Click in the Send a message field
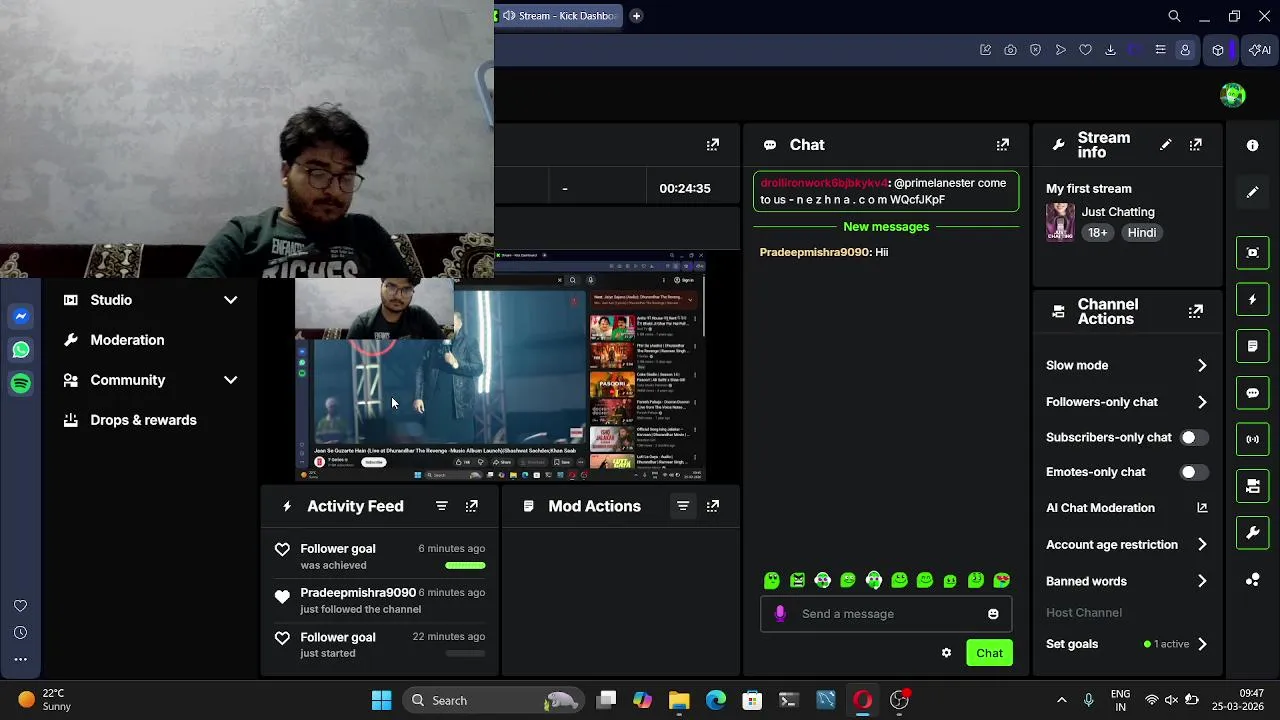1280x720 pixels. pos(887,614)
